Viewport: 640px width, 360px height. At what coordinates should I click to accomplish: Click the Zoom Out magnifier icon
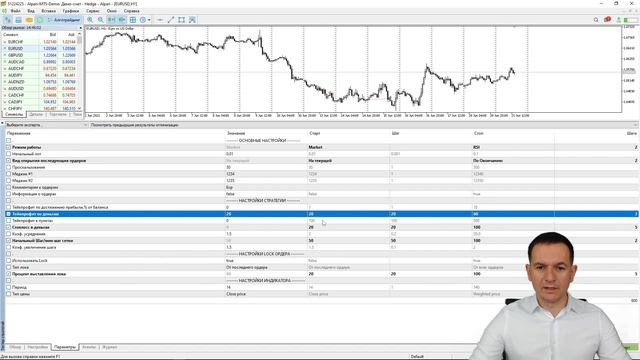(100, 20)
